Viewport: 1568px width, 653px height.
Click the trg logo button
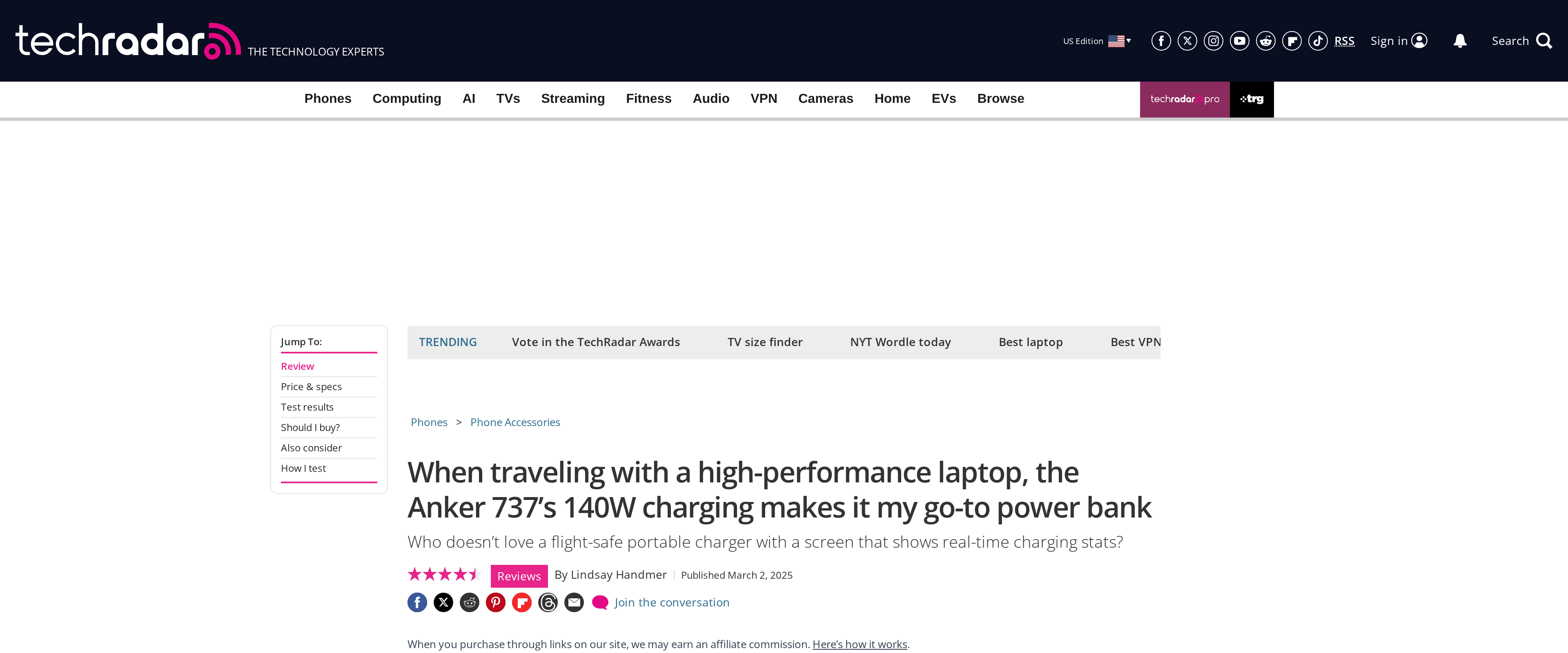(1252, 99)
